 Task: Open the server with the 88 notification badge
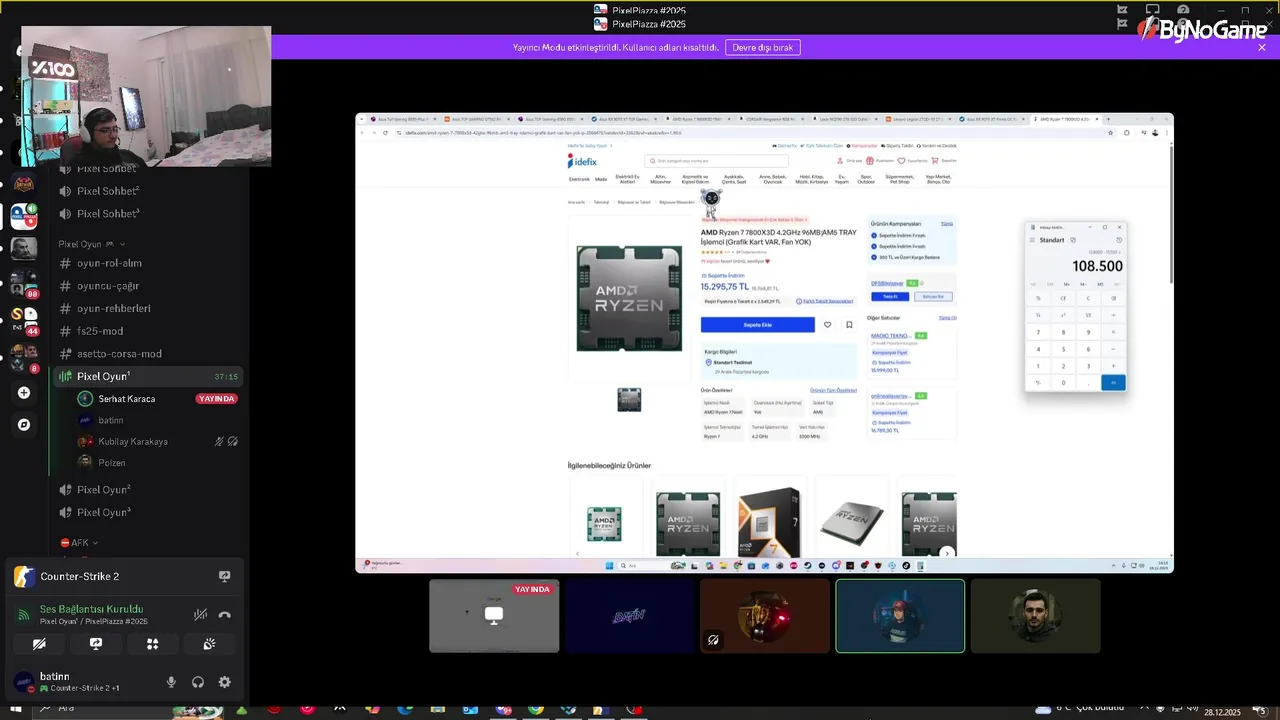[x=24, y=285]
